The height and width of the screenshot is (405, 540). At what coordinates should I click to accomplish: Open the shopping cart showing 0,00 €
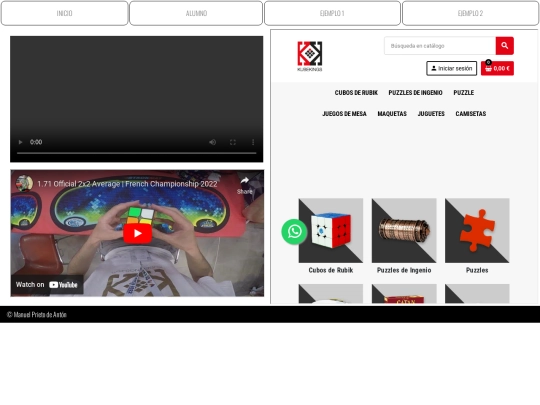[x=497, y=68]
